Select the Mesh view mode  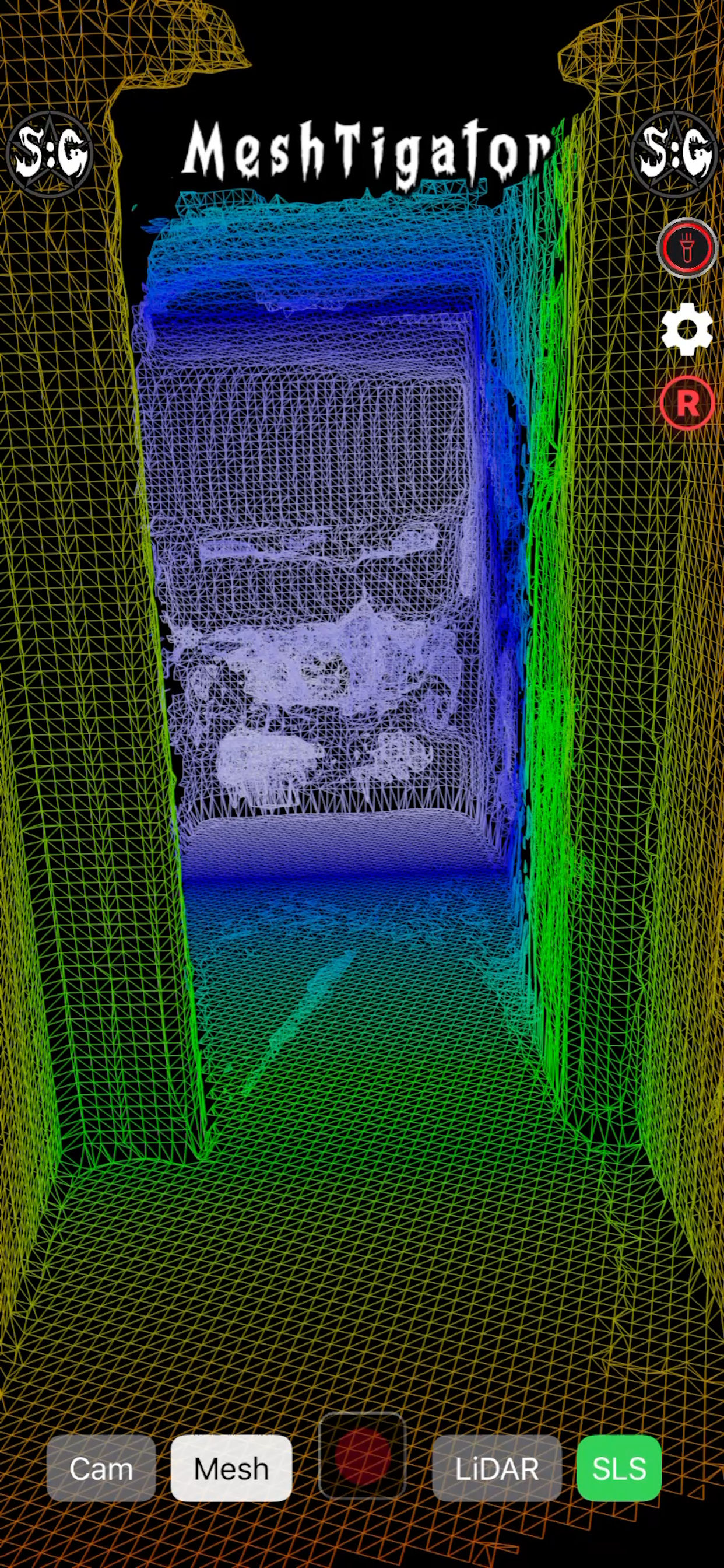pyautogui.click(x=231, y=1469)
